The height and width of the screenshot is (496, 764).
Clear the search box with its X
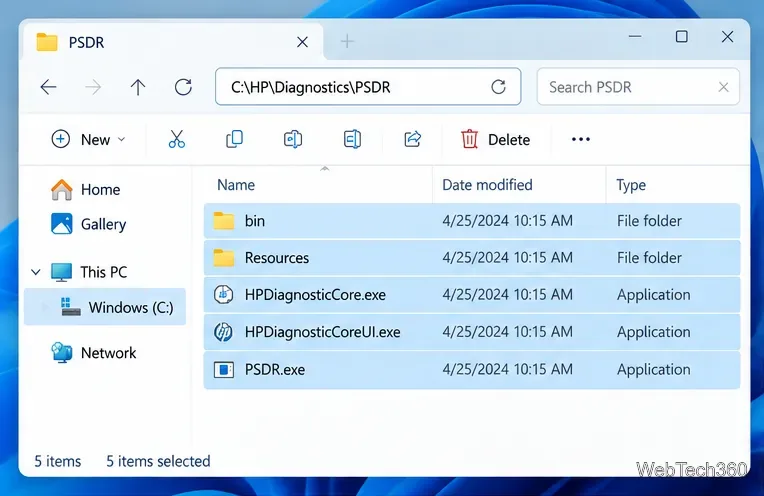pyautogui.click(x=724, y=87)
